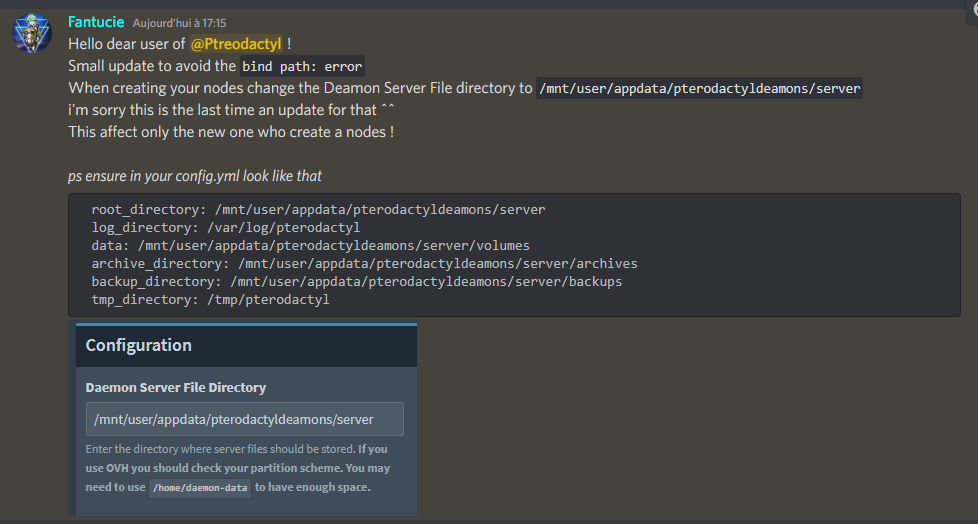Click the message timestamp Aujourd'hui à 17:15
The width and height of the screenshot is (978, 524).
tap(180, 23)
